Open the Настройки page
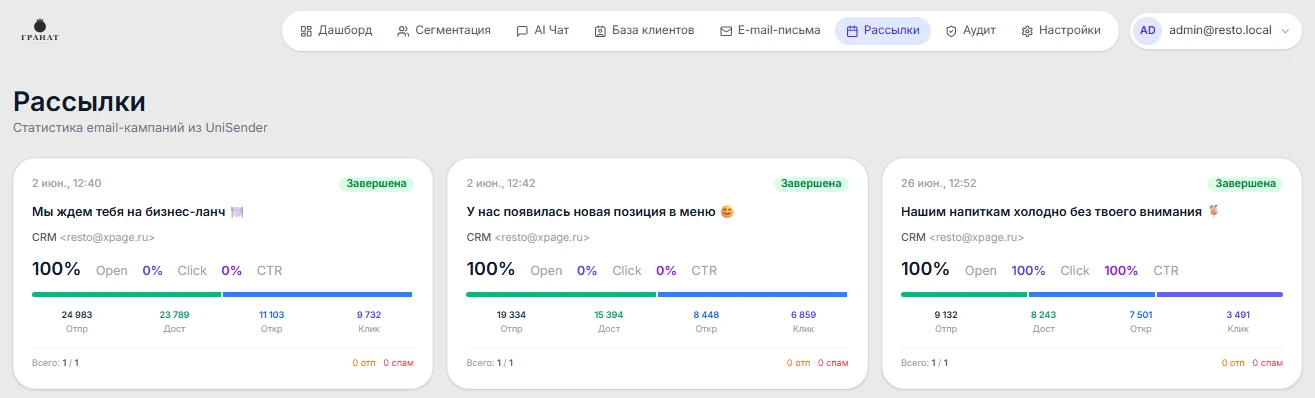Viewport: 1315px width, 398px height. [x=1060, y=31]
